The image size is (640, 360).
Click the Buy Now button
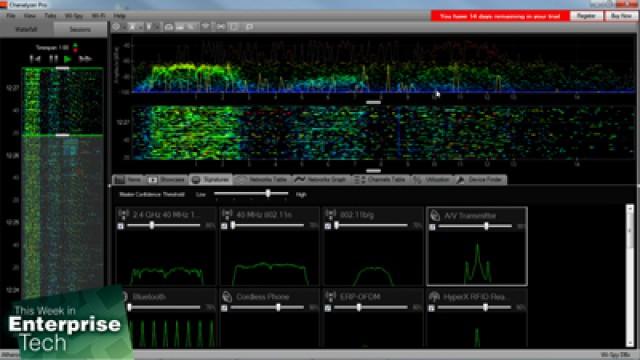pyautogui.click(x=621, y=16)
